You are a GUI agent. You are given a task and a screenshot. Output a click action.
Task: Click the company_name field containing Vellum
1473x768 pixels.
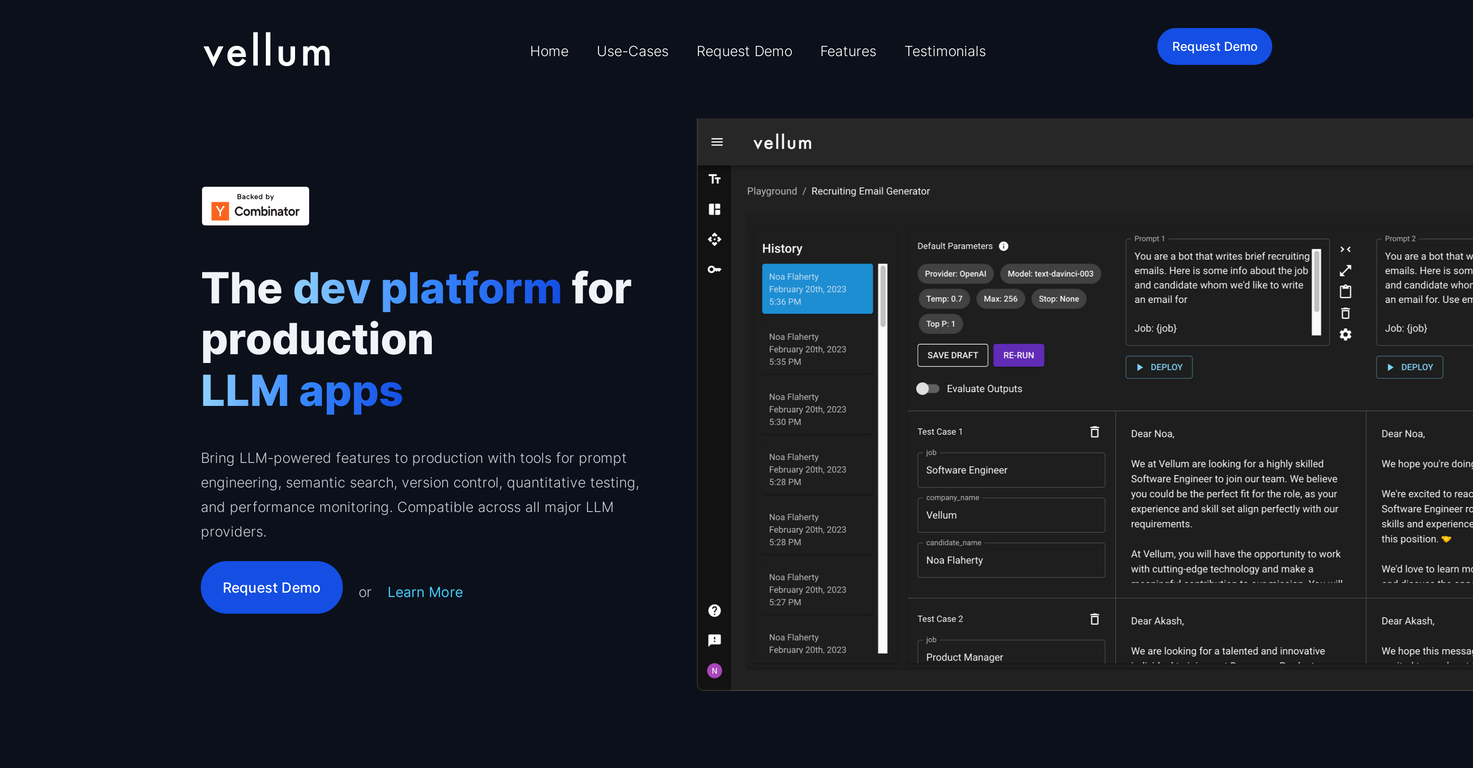click(1011, 515)
